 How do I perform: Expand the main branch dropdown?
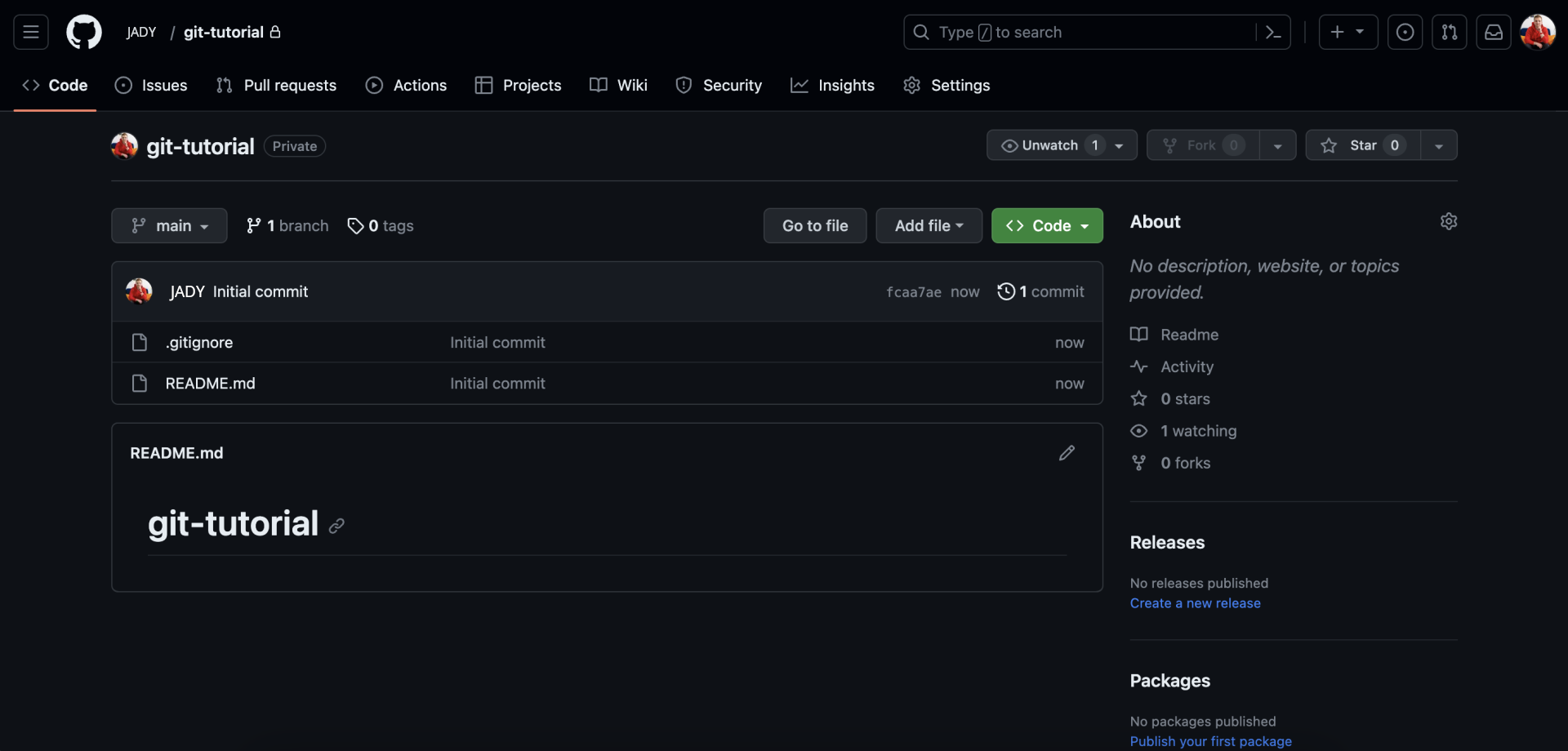tap(169, 226)
